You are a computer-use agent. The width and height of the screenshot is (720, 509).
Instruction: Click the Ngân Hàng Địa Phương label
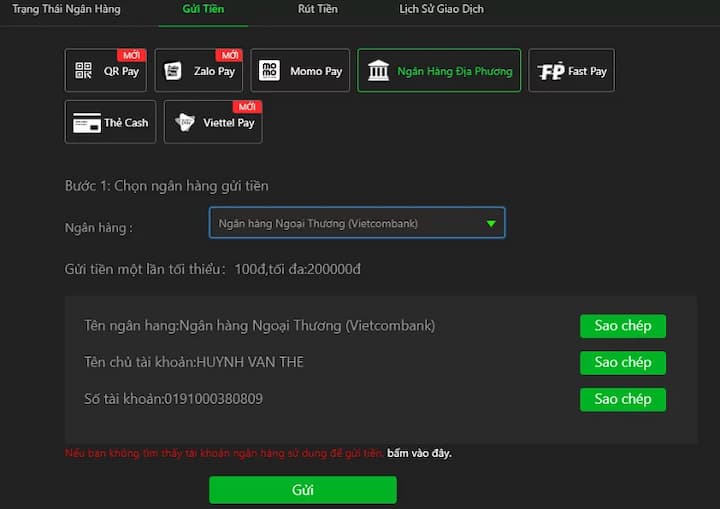pyautogui.click(x=454, y=71)
